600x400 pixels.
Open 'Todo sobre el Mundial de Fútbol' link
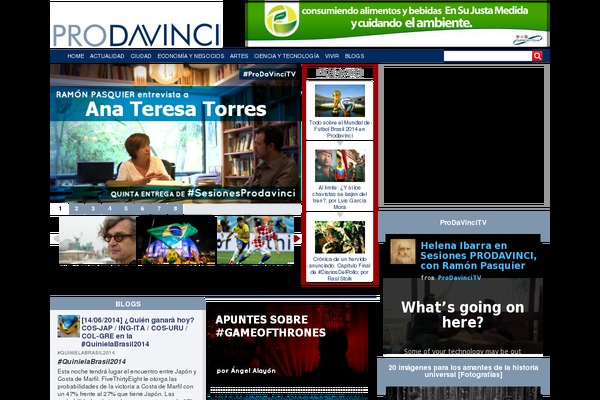340,129
